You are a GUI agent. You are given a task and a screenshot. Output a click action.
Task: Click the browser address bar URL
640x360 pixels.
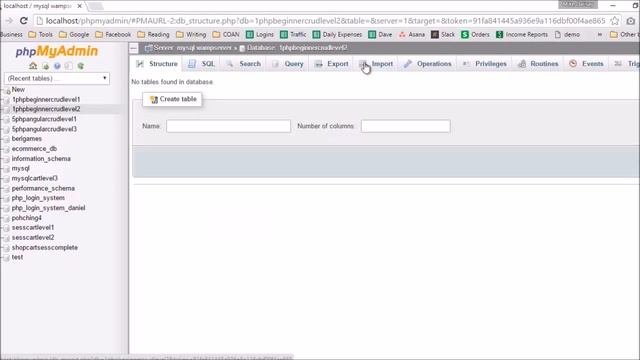coord(325,21)
